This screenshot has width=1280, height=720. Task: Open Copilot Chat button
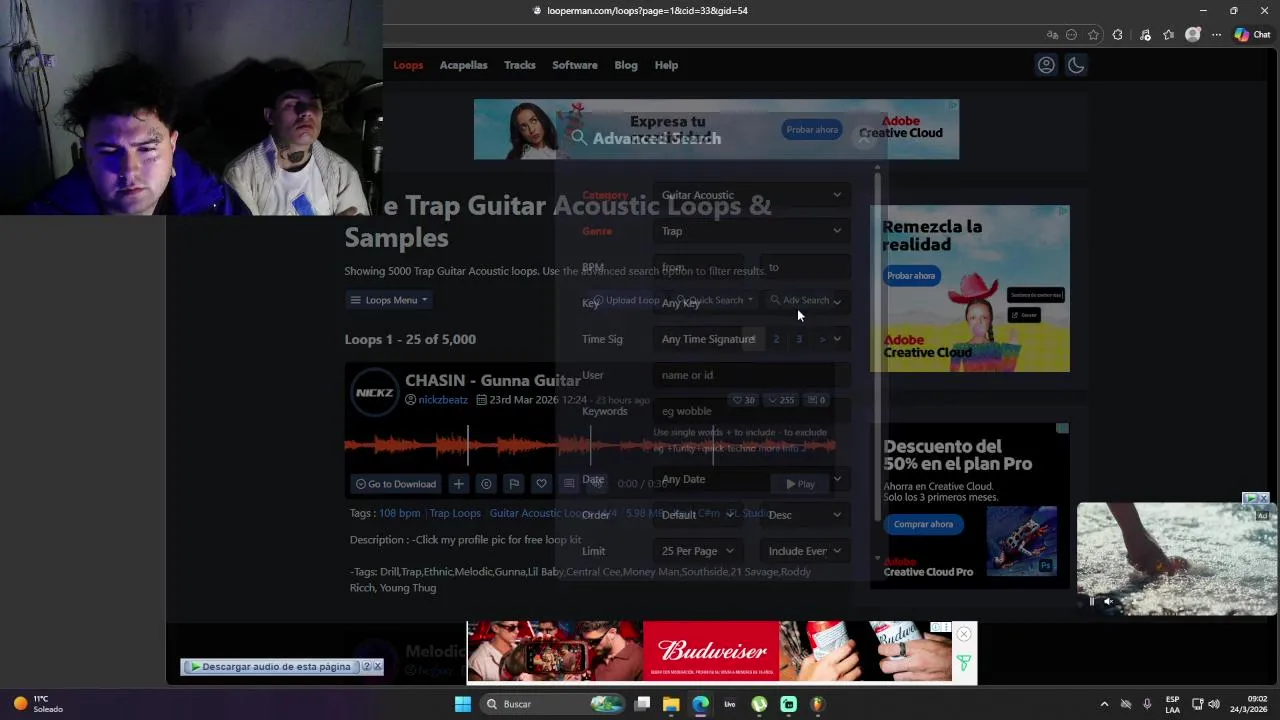click(1252, 35)
